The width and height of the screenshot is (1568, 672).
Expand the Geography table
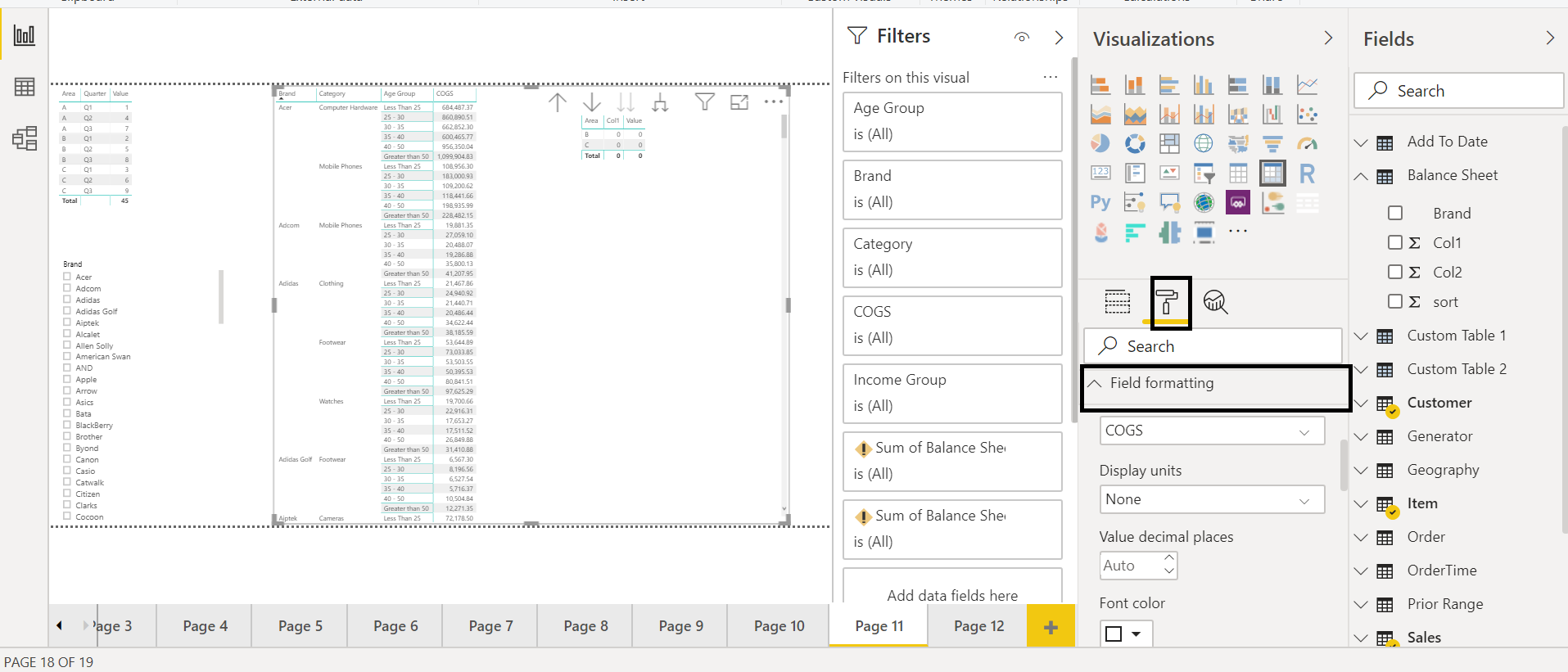[1361, 471]
